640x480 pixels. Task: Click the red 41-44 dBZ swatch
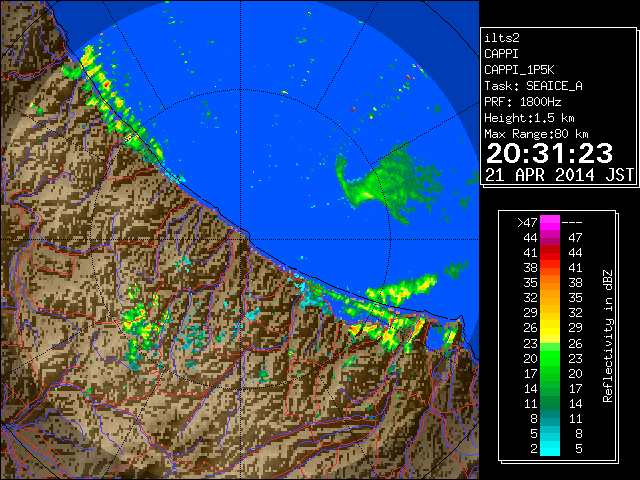click(550, 253)
